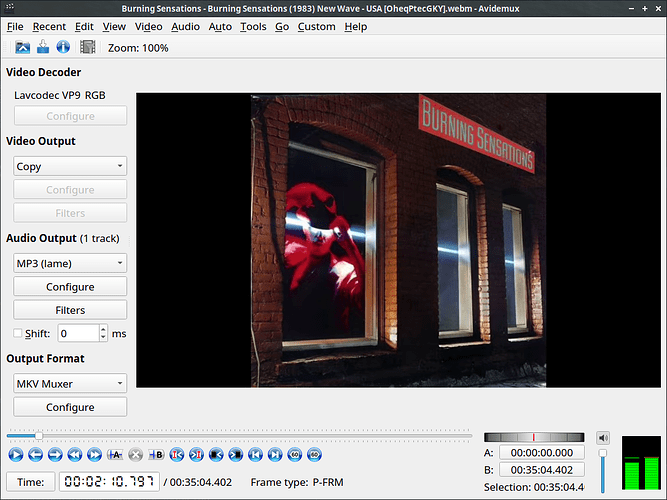Click the Zoom: 100% label

pos(138,48)
